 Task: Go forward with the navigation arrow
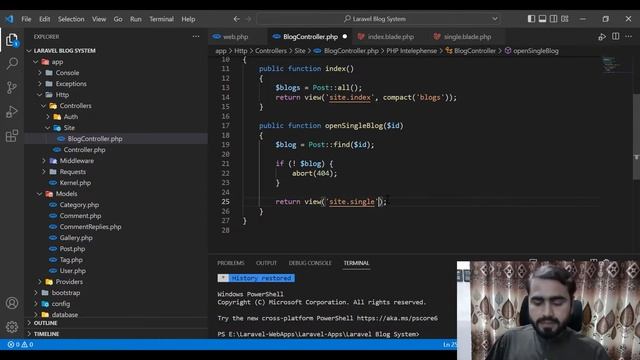point(248,19)
